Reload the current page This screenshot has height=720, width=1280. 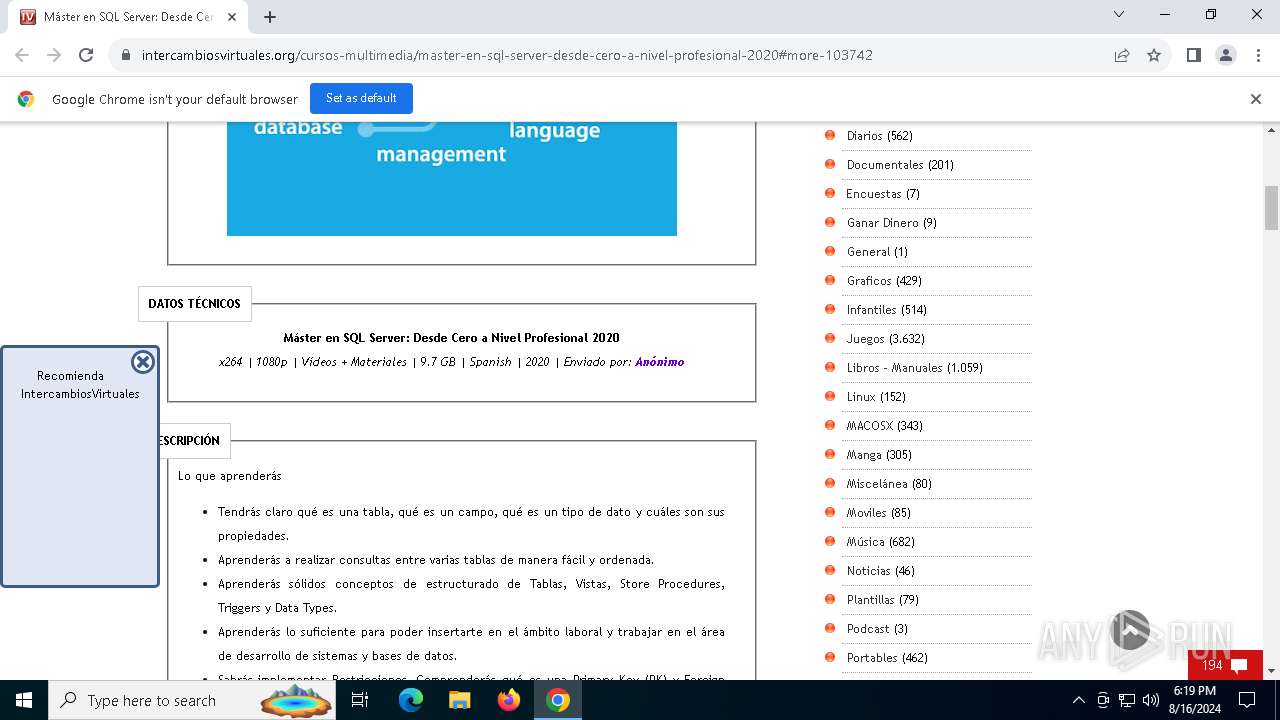coord(86,55)
